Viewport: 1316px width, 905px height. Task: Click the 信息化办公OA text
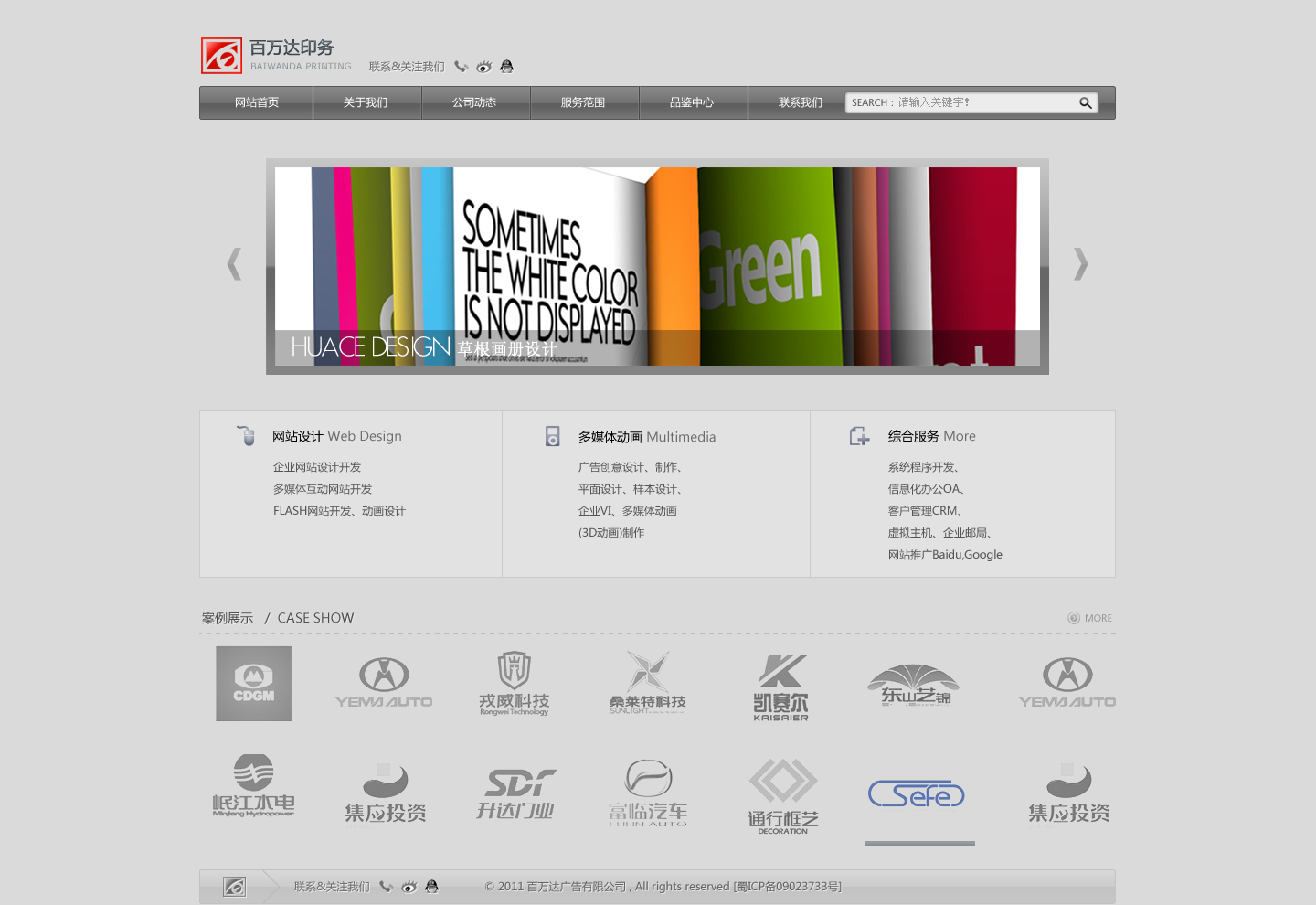pos(927,489)
